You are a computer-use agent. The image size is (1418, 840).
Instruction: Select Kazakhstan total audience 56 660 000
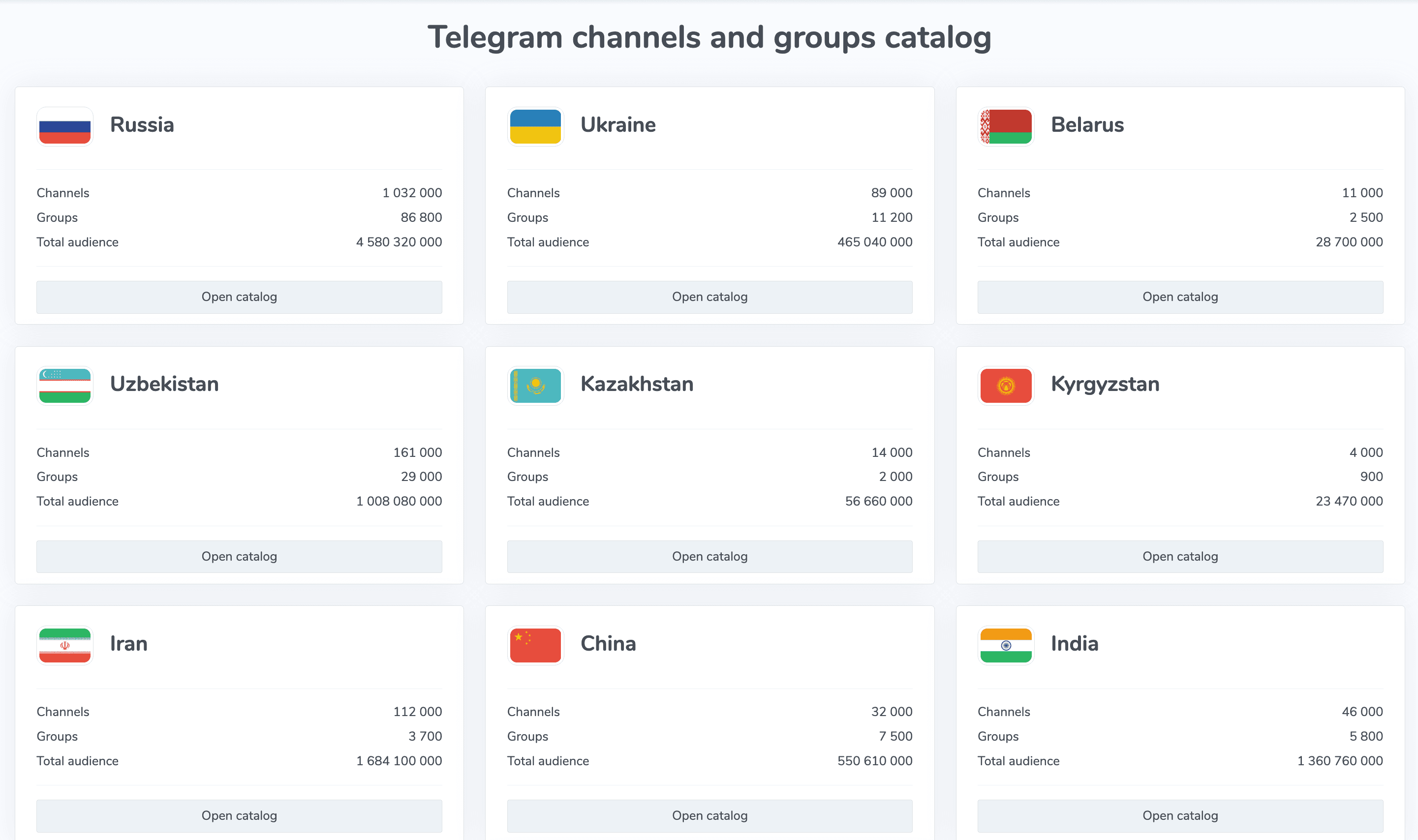[878, 502]
